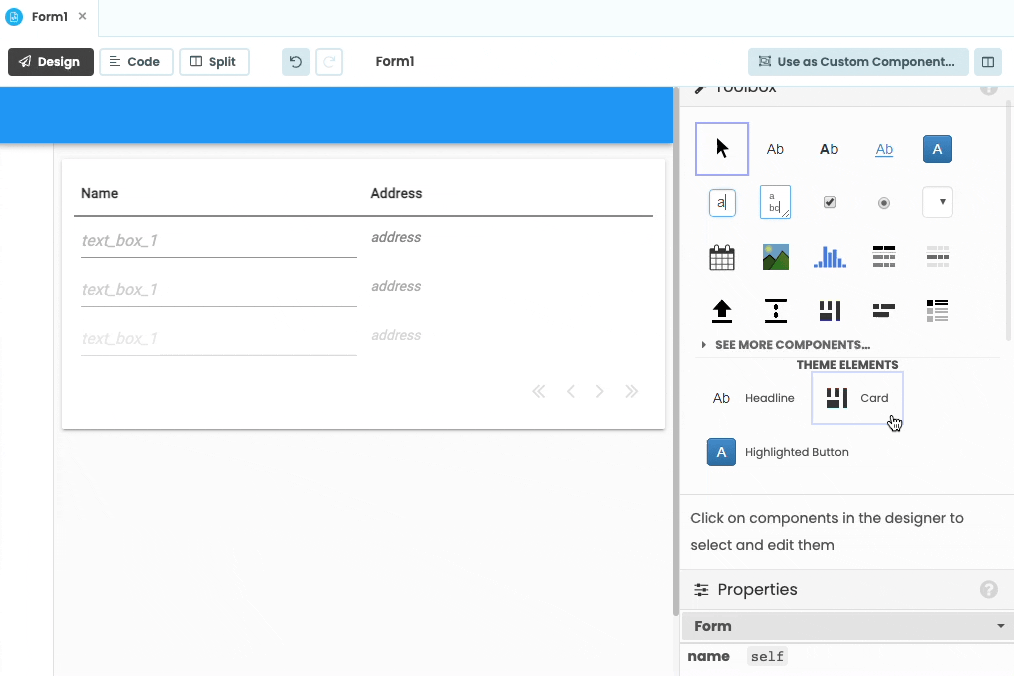Pick the grey repeating panel grid icon
The width and height of the screenshot is (1014, 676).
point(937,257)
